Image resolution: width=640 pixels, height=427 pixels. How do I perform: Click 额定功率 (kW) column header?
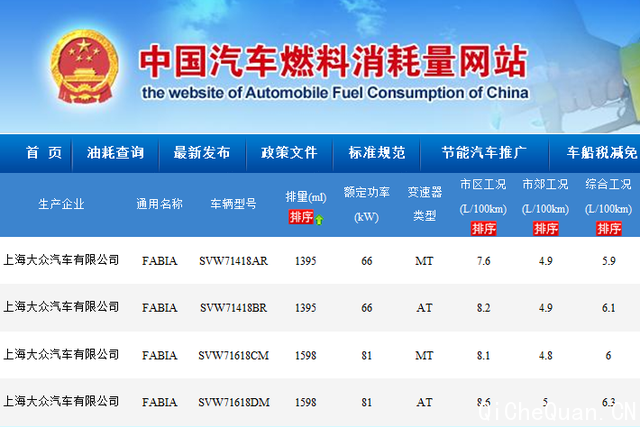tap(367, 204)
